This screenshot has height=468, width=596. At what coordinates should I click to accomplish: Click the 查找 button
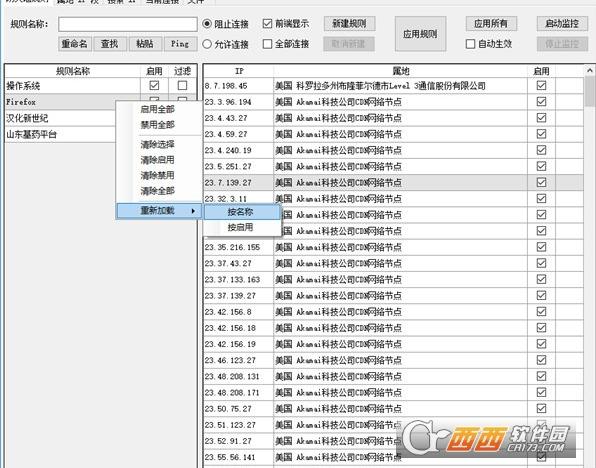[x=109, y=44]
